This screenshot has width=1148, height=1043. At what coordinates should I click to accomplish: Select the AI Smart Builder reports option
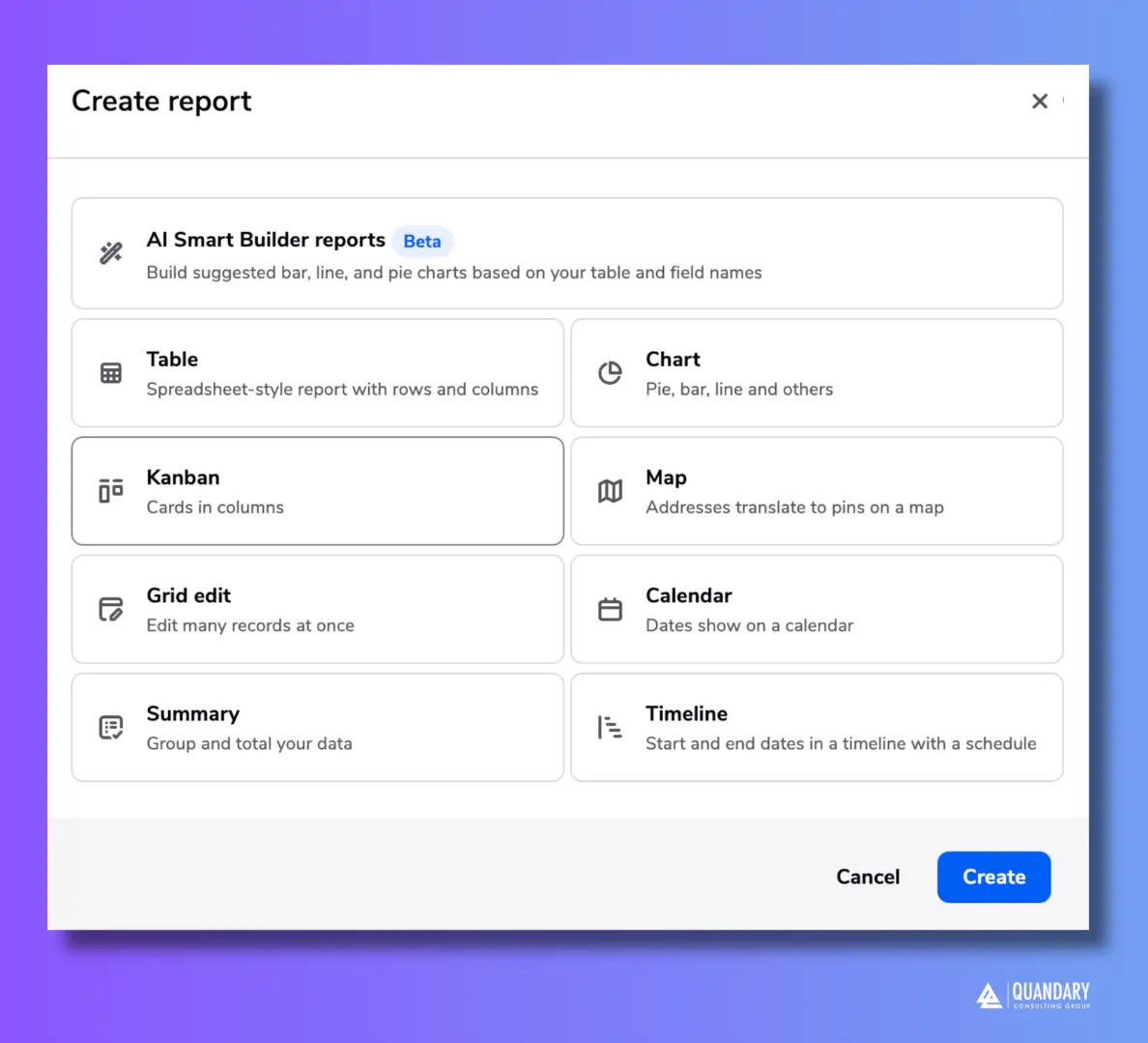pos(566,252)
